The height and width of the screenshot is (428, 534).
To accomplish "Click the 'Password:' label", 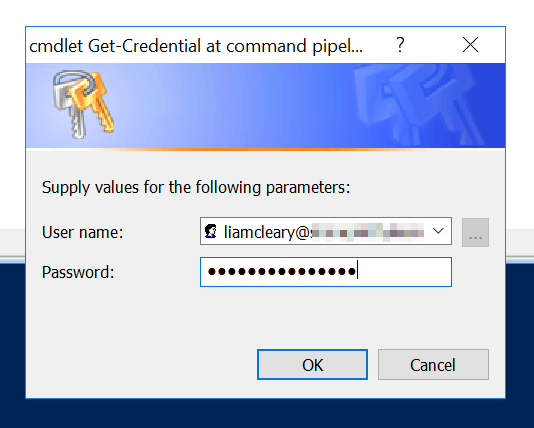I will (x=78, y=272).
